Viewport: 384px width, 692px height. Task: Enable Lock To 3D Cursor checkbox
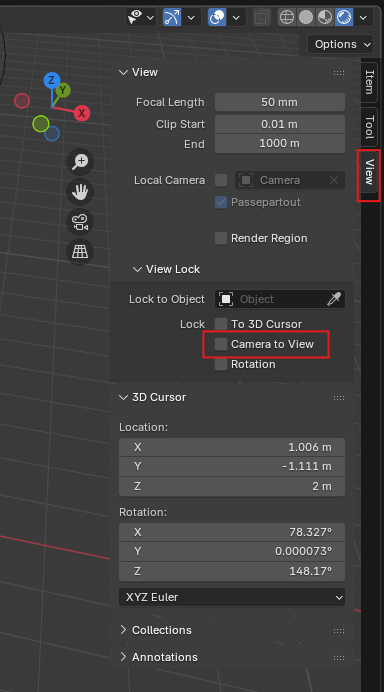coord(221,323)
